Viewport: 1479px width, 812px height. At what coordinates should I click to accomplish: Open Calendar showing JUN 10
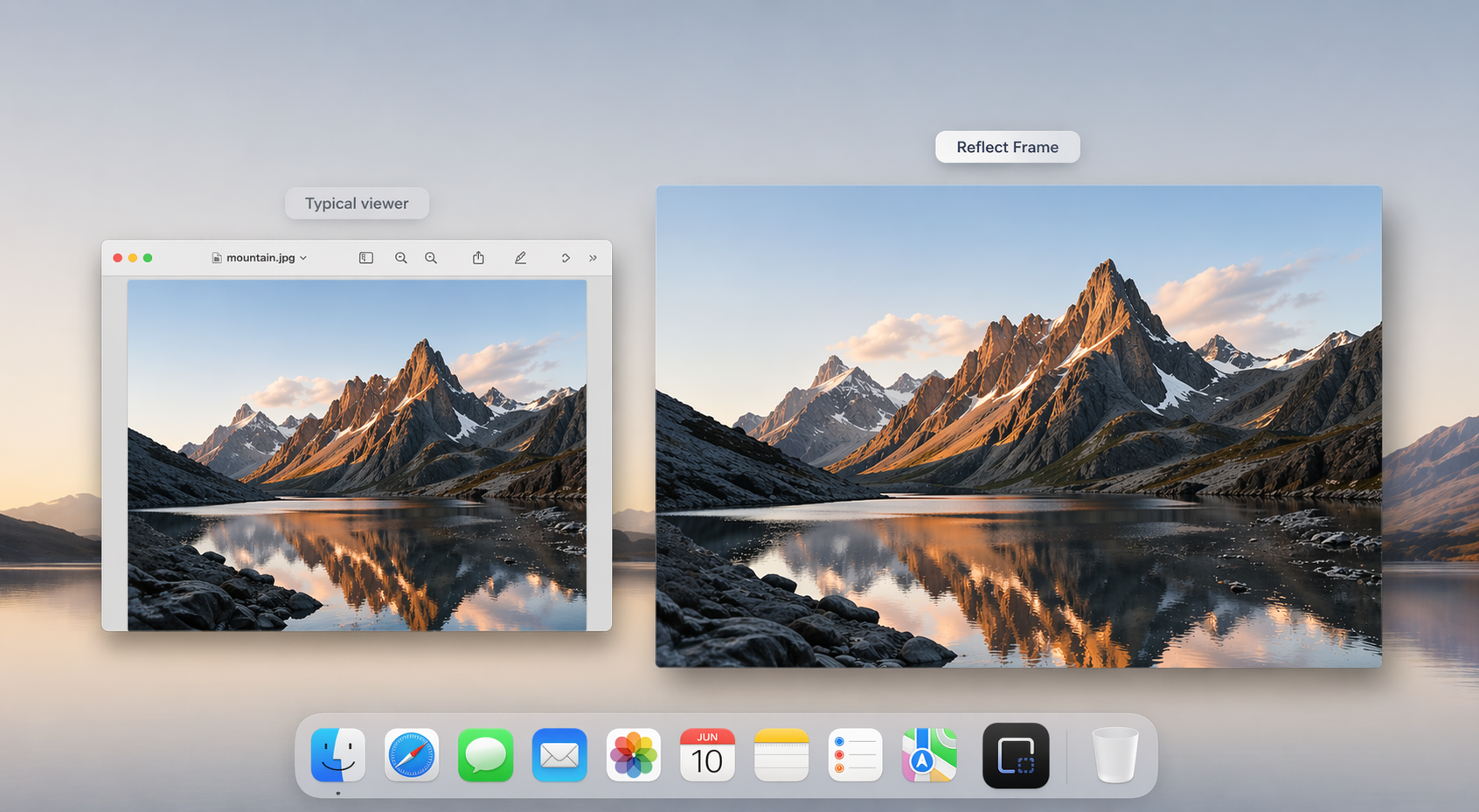[707, 754]
